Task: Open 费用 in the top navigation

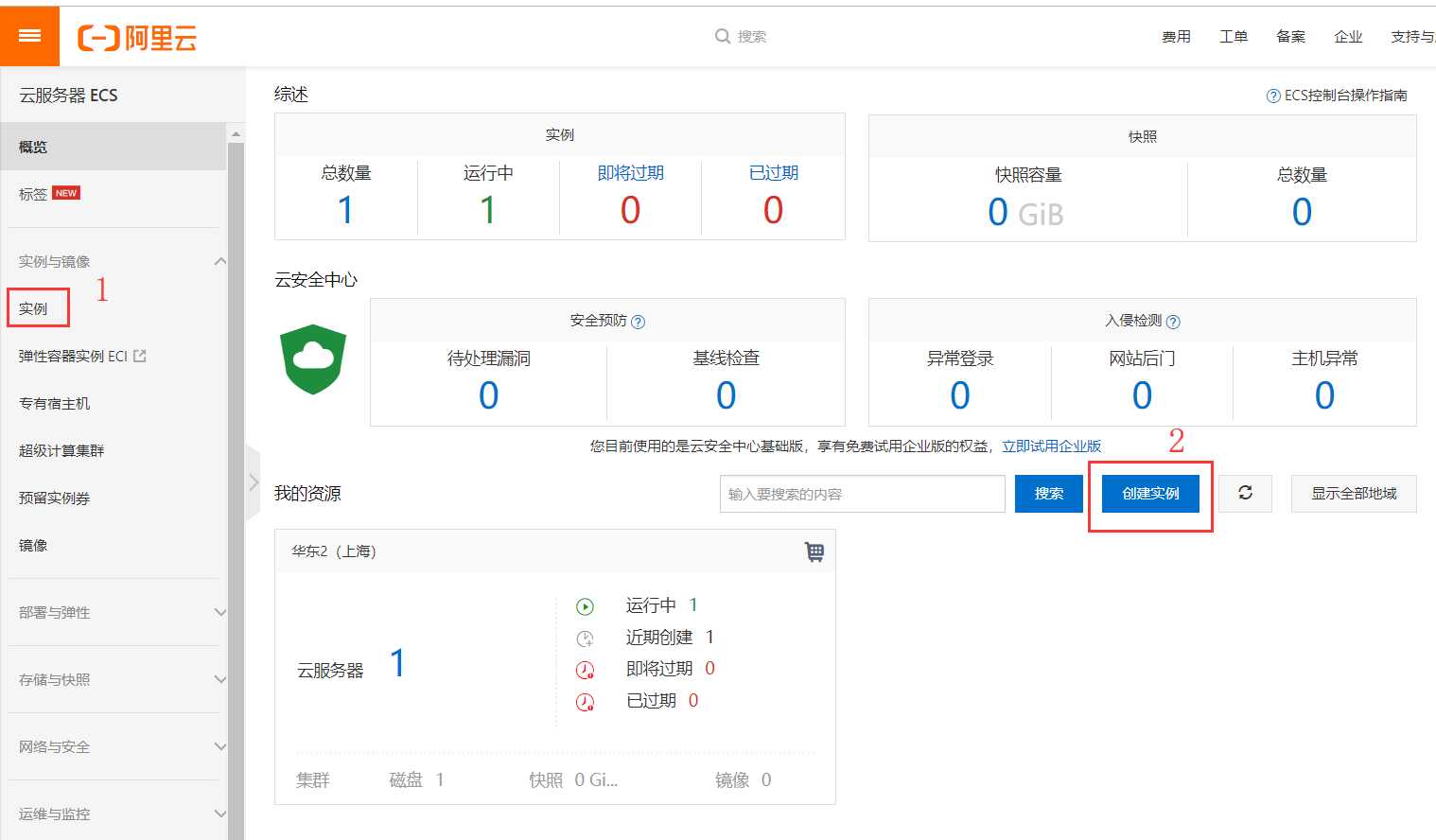Action: coord(1176,37)
